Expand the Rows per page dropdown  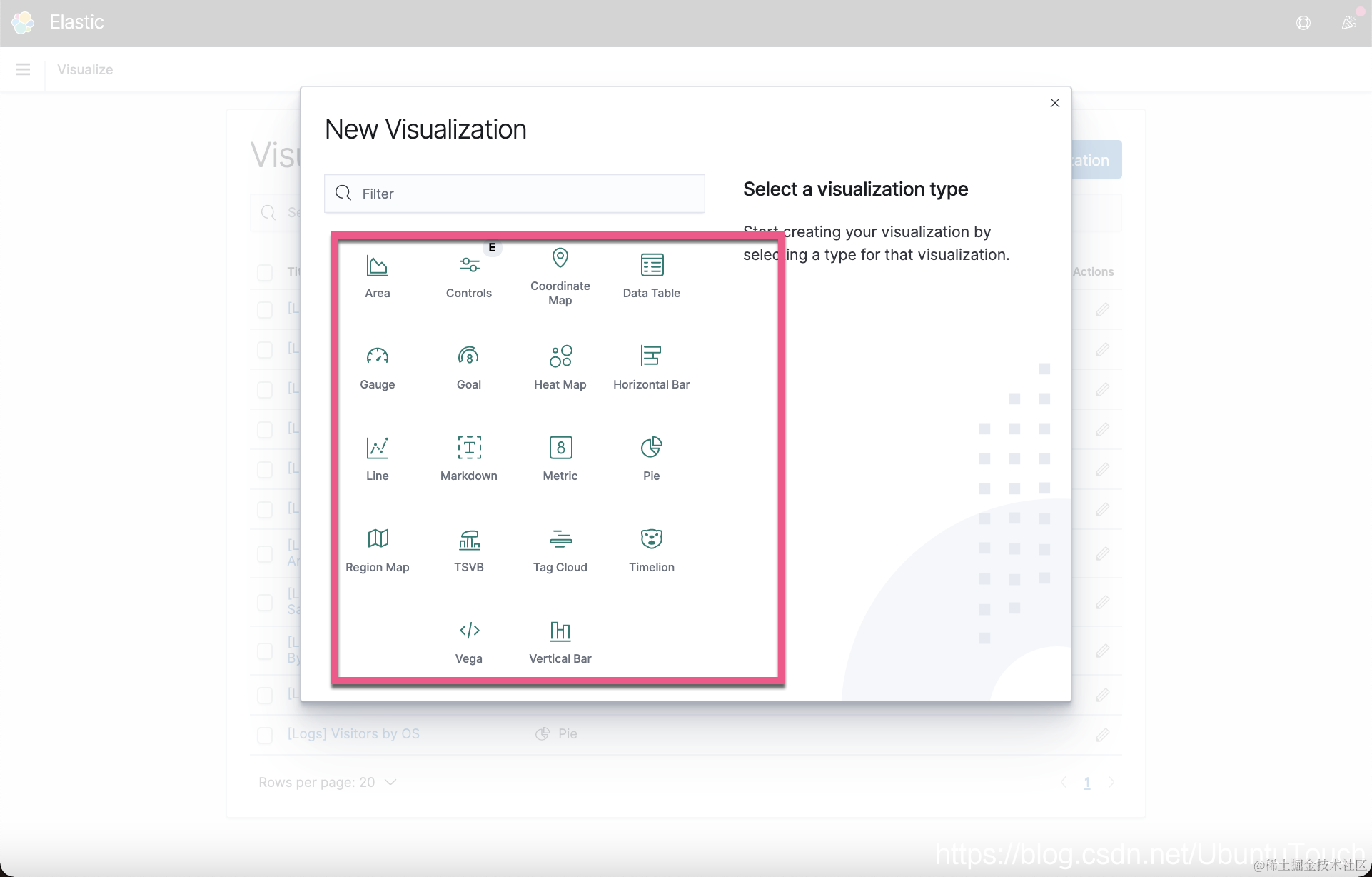click(327, 782)
